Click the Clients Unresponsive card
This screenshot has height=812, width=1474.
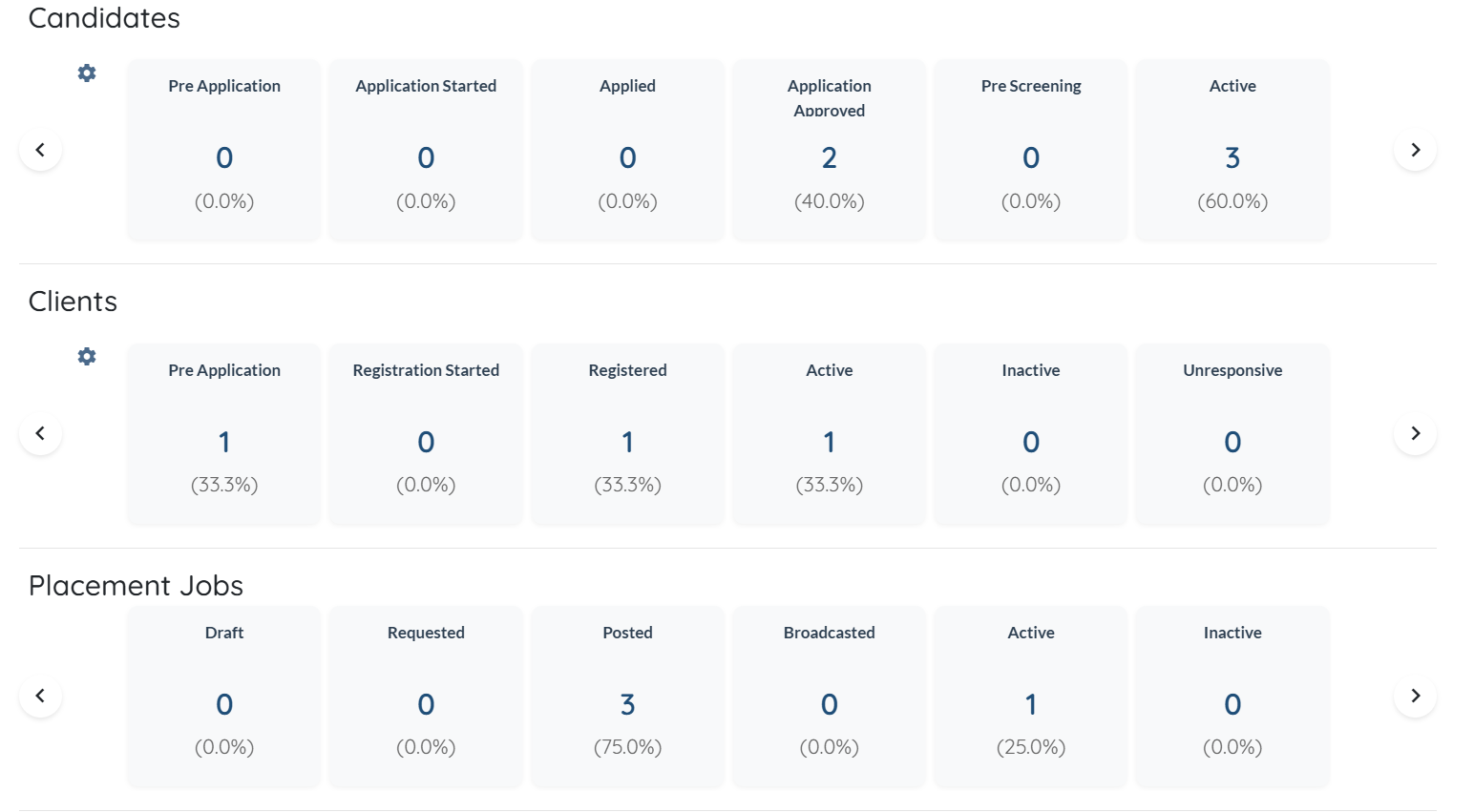[x=1232, y=434]
